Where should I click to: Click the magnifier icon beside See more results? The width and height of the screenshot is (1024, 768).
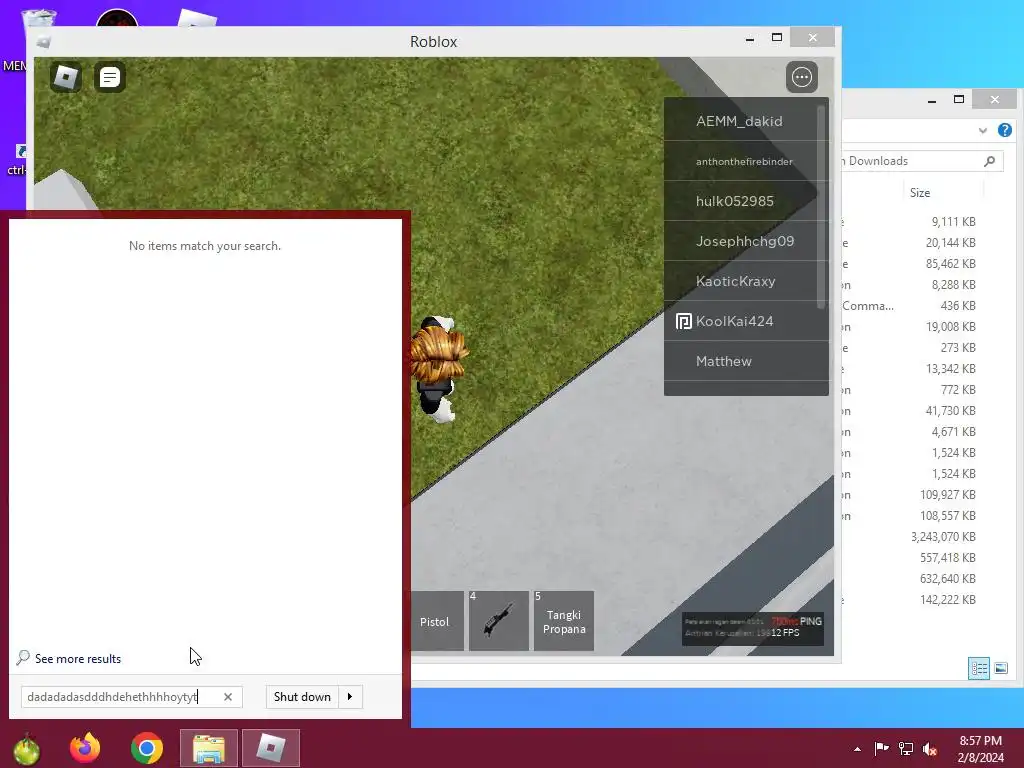click(23, 657)
